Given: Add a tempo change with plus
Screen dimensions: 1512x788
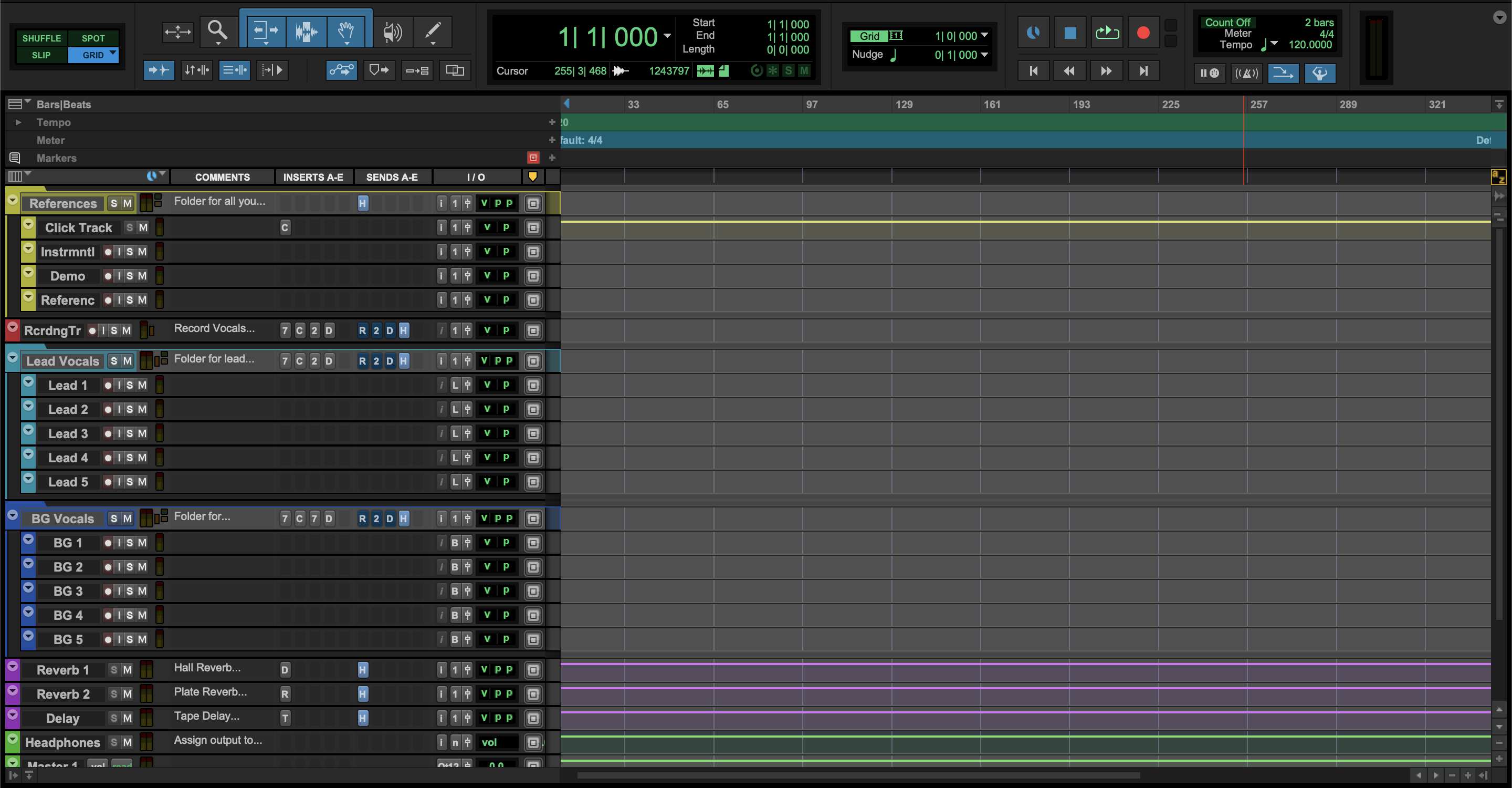Looking at the screenshot, I should pyautogui.click(x=552, y=122).
